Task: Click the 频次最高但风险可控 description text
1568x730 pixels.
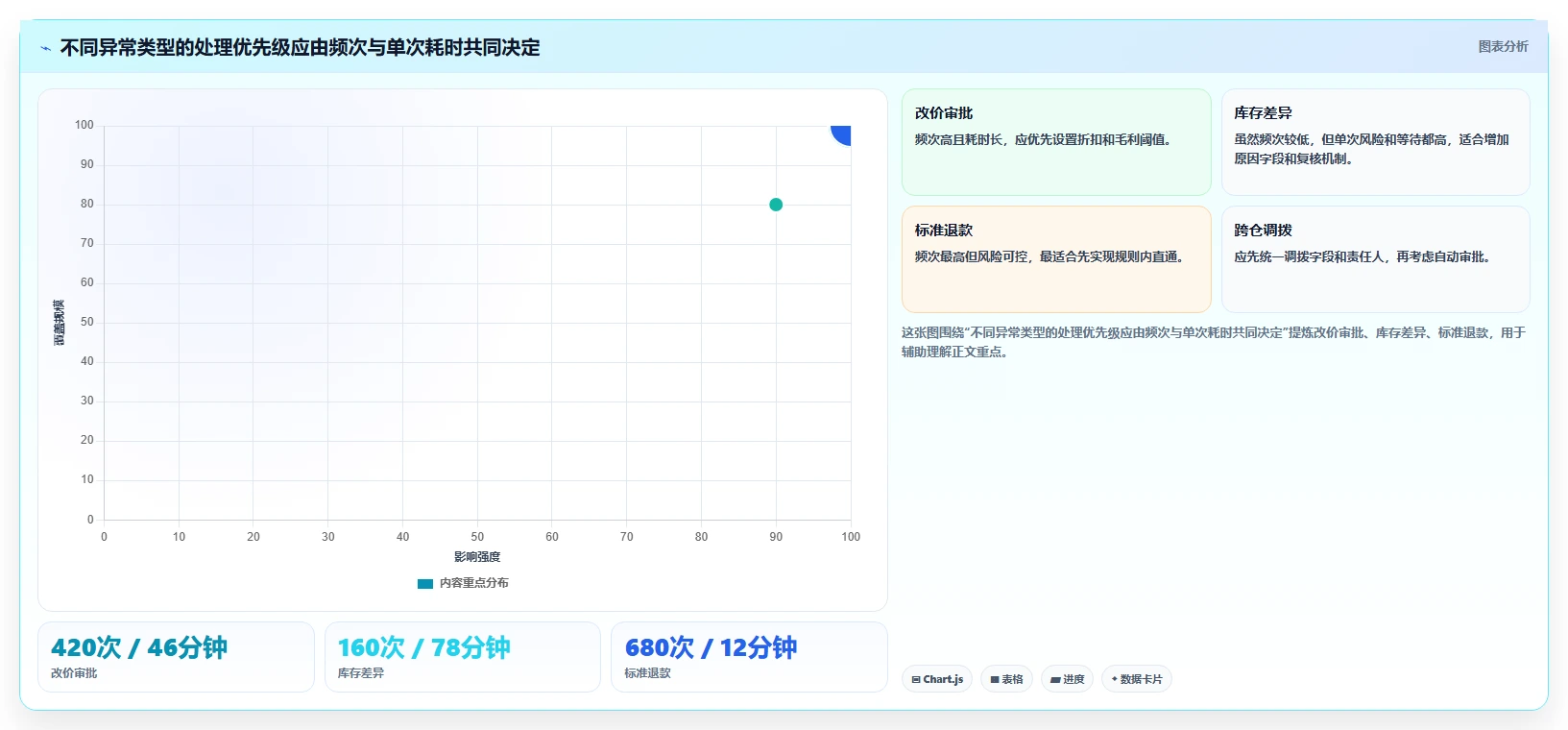Action: coord(1049,257)
